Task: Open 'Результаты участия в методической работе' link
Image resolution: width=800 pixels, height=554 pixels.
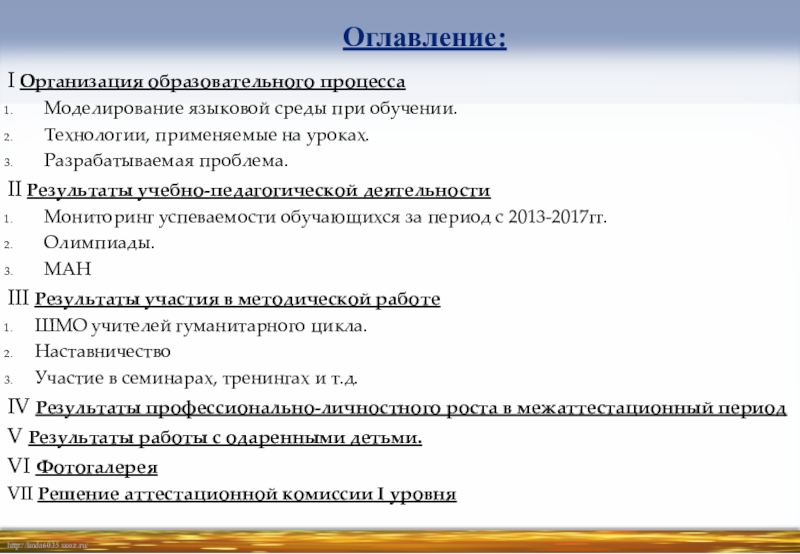Action: (237, 299)
